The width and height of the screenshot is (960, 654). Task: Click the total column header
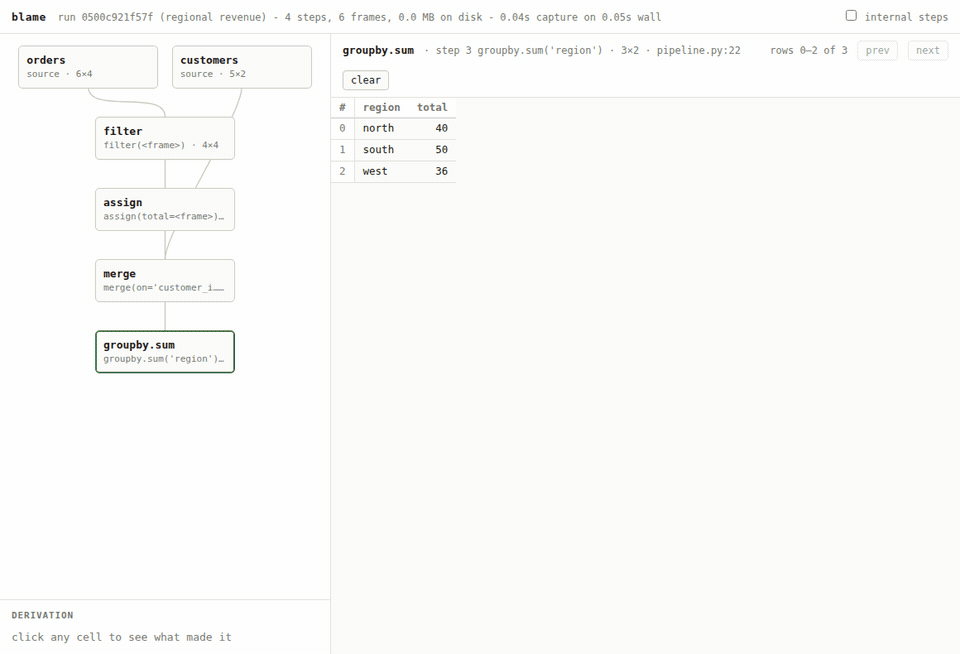(x=432, y=107)
